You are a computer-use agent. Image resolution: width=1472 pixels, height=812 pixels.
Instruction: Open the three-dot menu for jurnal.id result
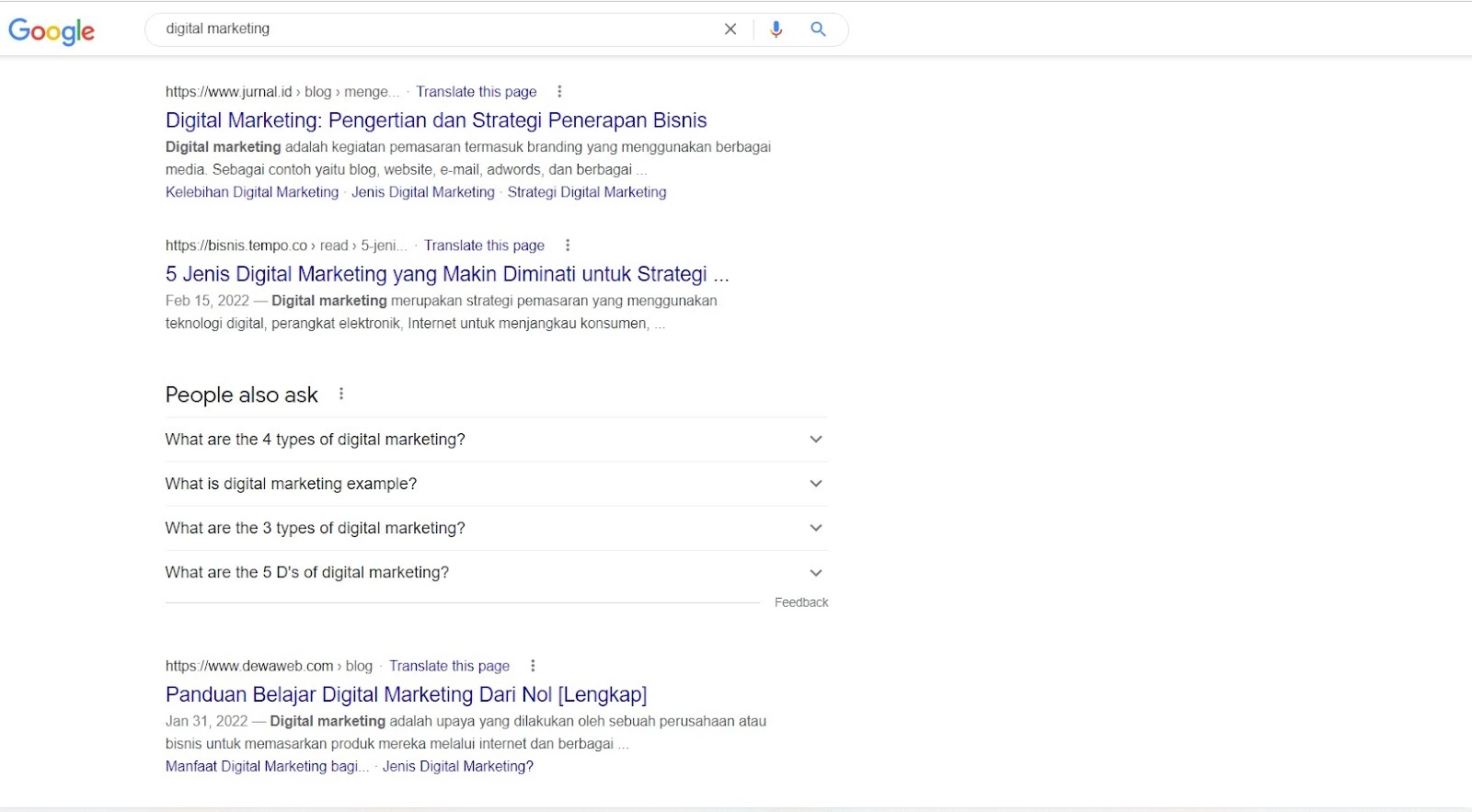pos(559,92)
